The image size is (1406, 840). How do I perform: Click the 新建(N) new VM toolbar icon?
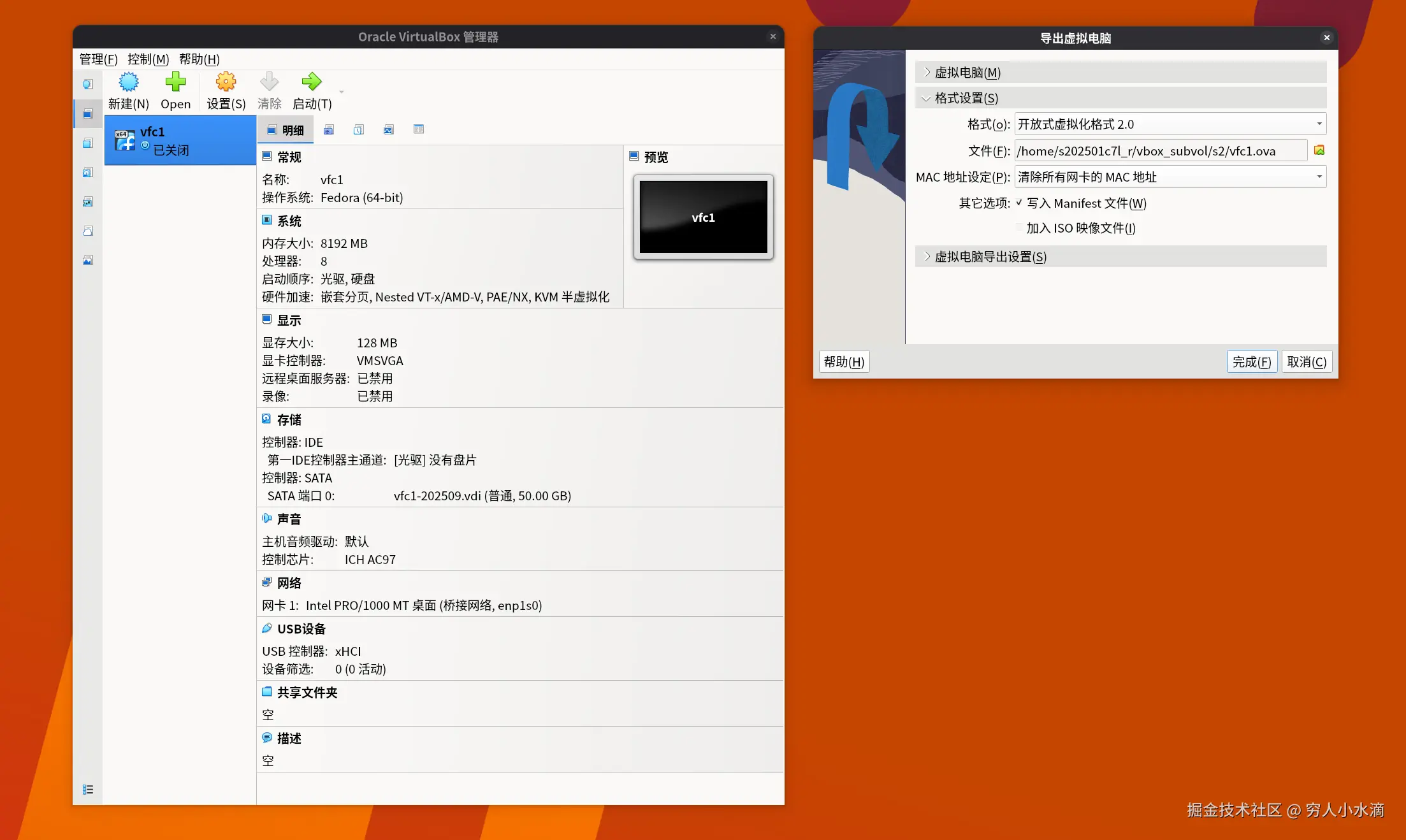pyautogui.click(x=128, y=82)
